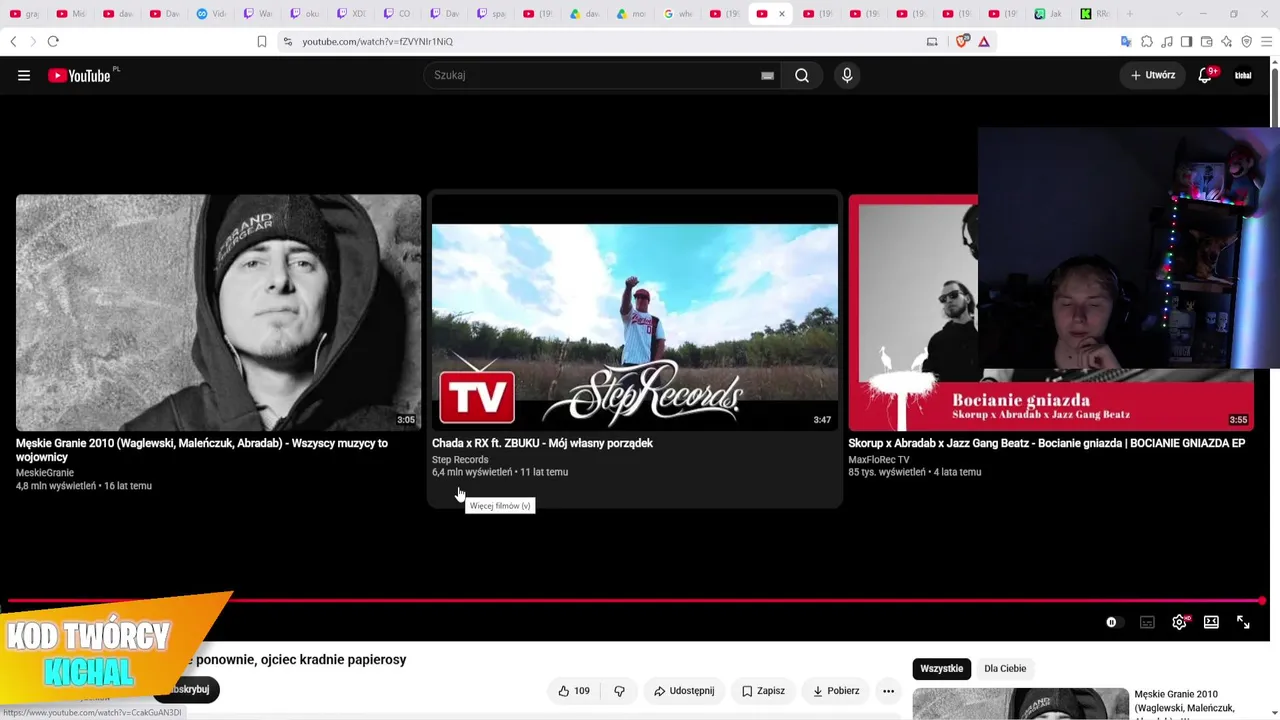This screenshot has width=1280, height=720.
Task: Seek on the red video progress bar
Action: tap(636, 601)
